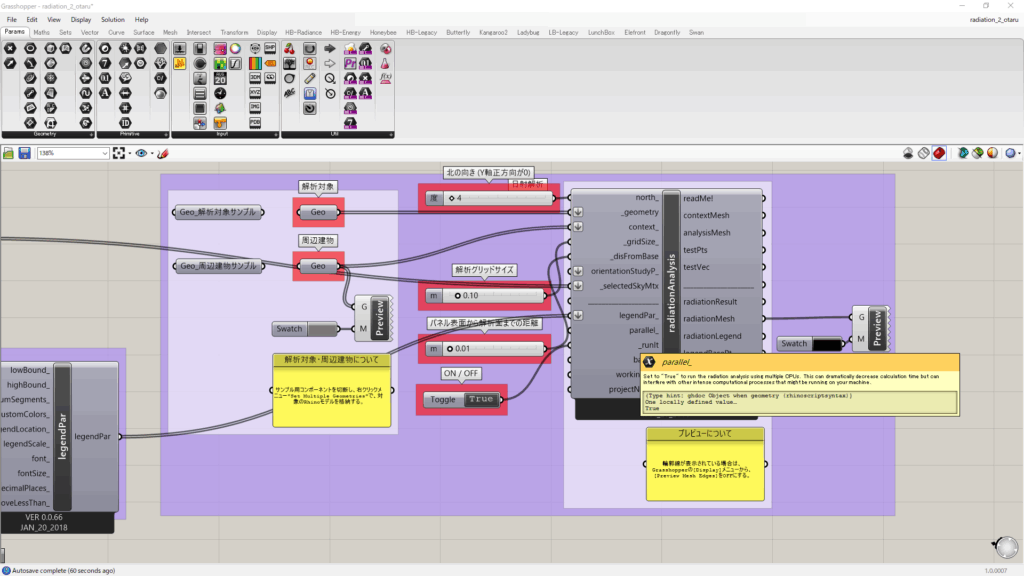Click the upper Geo parameter under 解析対象
1024x576 pixels.
318,212
